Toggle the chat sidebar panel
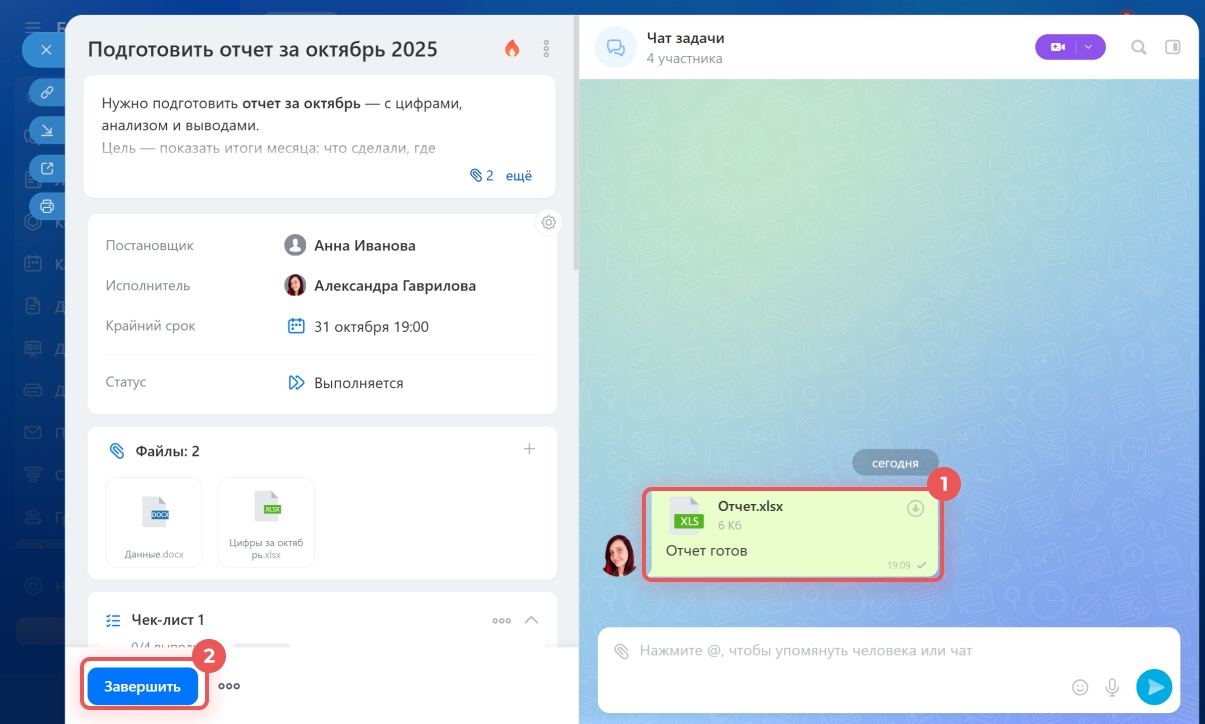The width and height of the screenshot is (1205, 724). [x=1173, y=47]
